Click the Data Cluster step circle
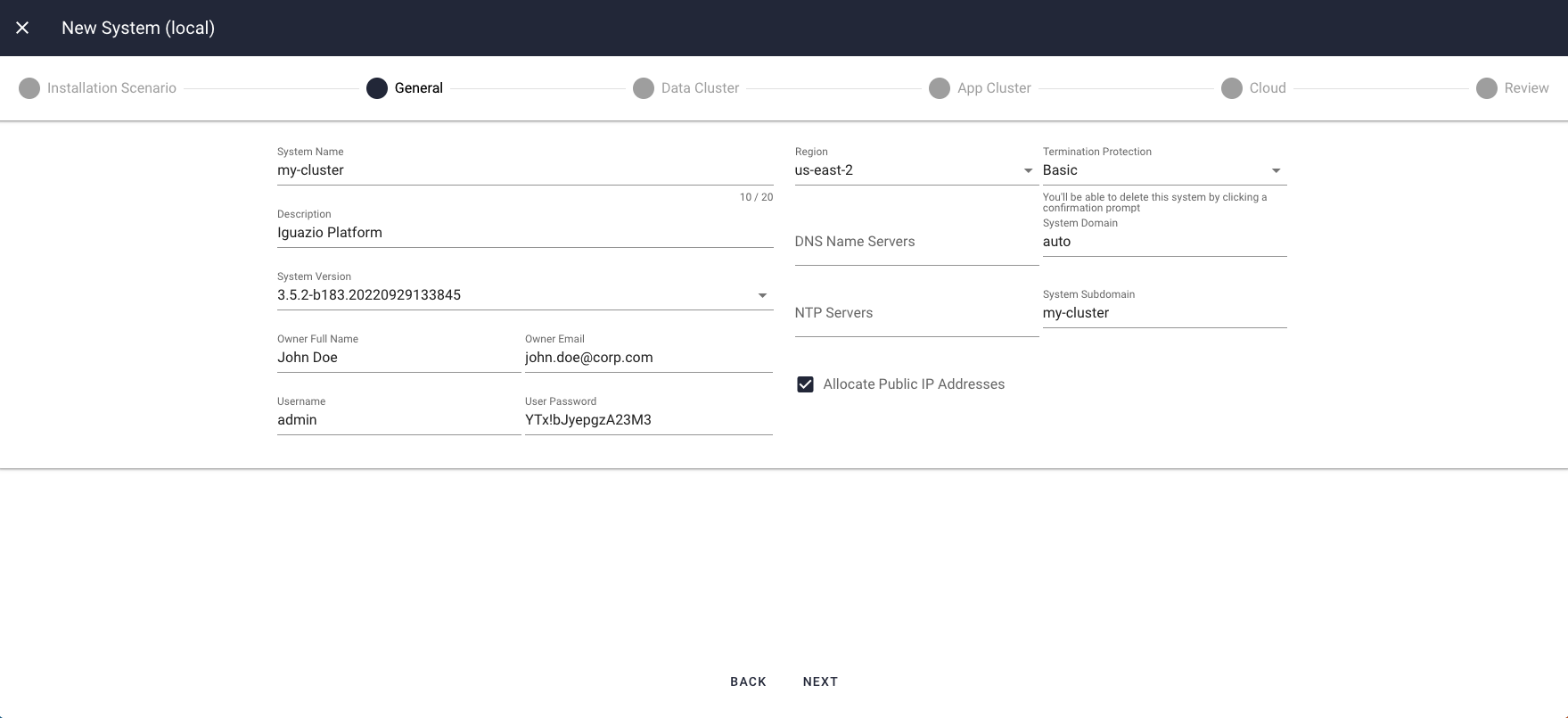The height and width of the screenshot is (718, 1568). [644, 88]
